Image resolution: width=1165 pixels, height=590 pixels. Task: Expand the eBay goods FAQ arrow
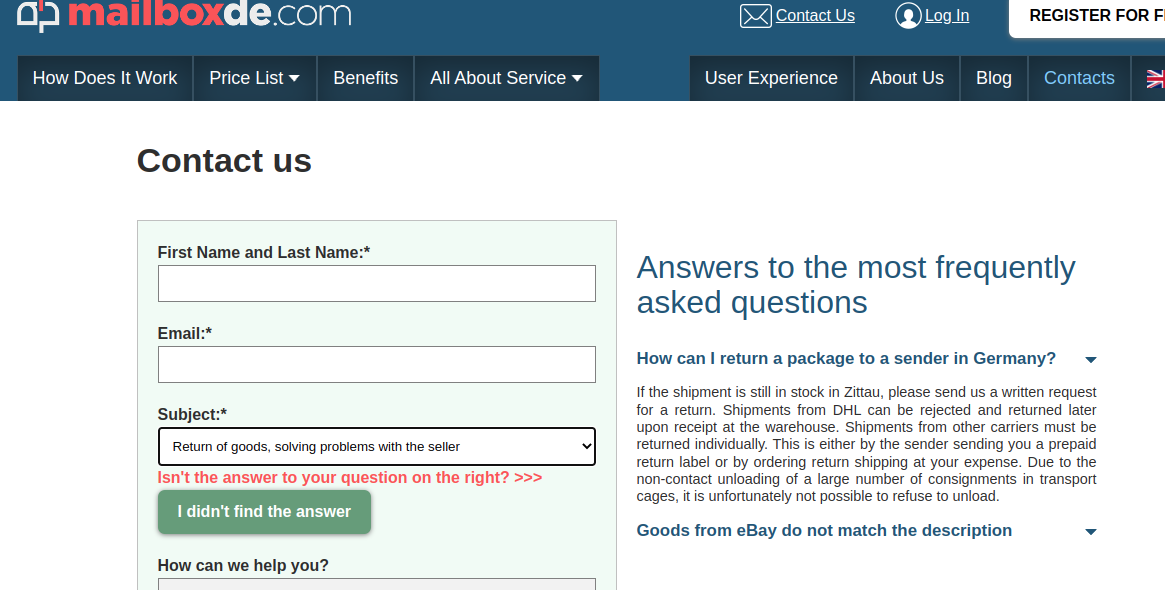pyautogui.click(x=1091, y=532)
